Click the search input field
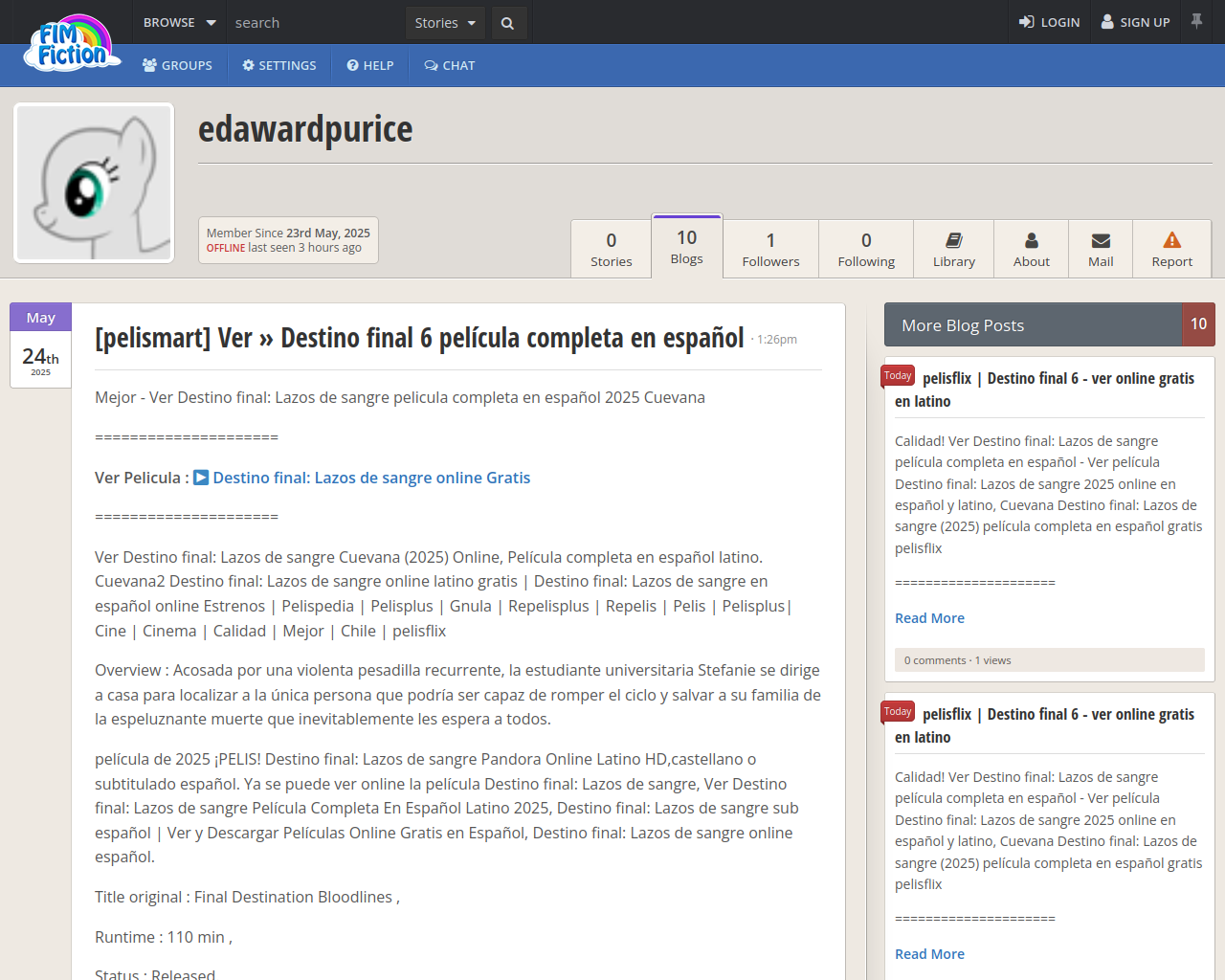Screen dimensions: 1225x980 316,22
